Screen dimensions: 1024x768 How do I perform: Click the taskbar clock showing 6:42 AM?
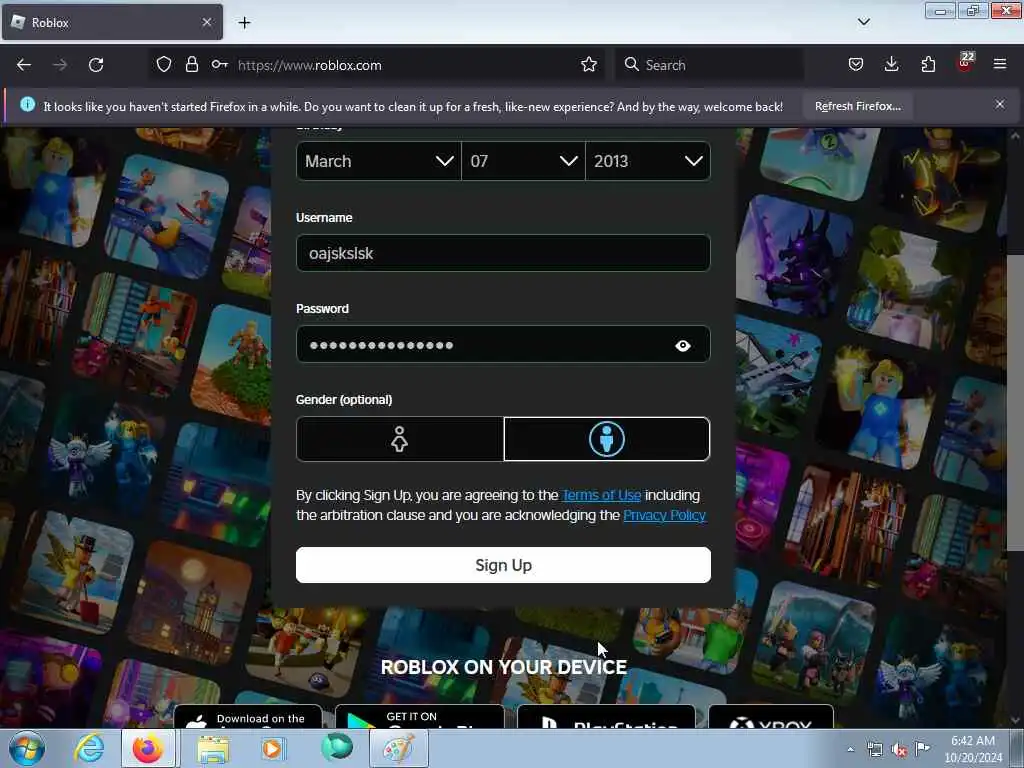973,749
